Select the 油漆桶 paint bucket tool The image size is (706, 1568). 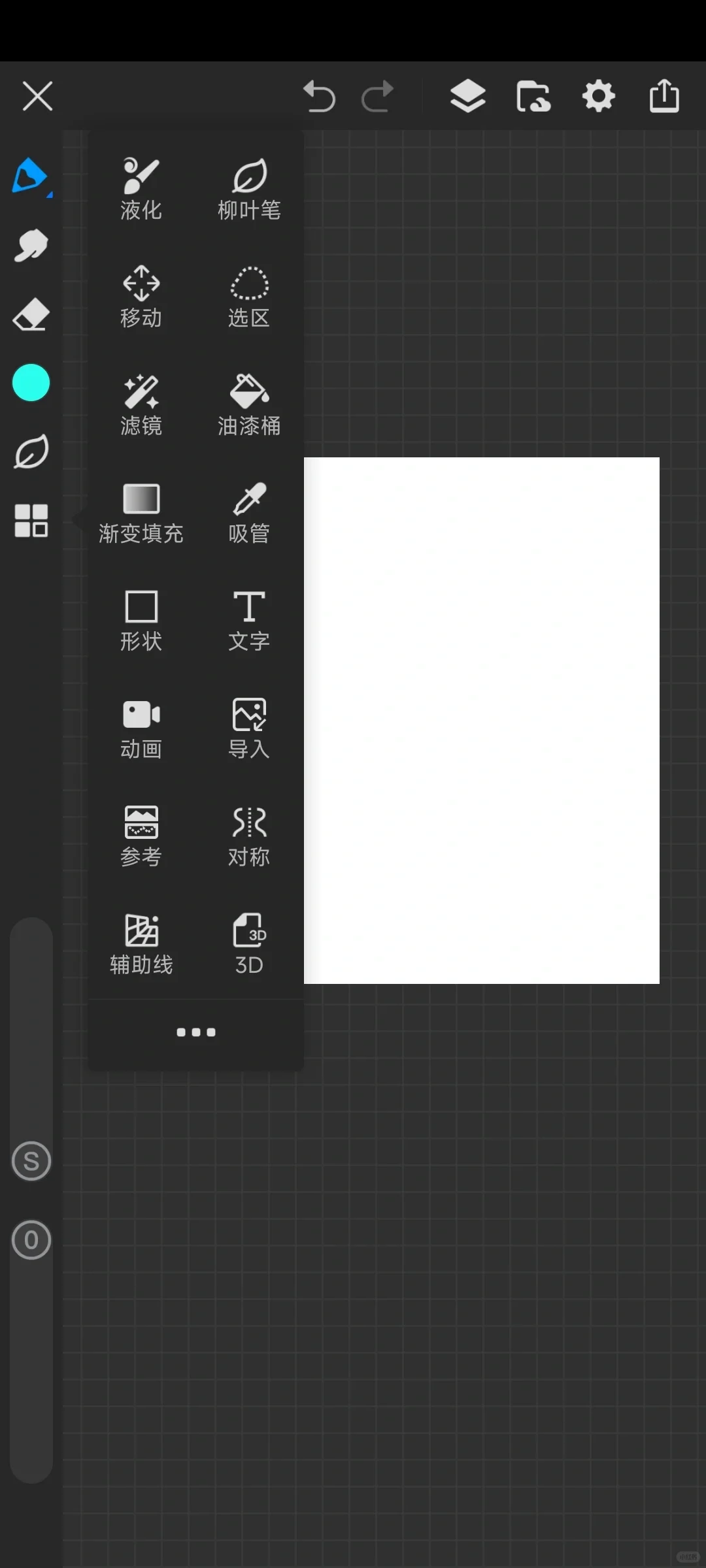point(249,404)
